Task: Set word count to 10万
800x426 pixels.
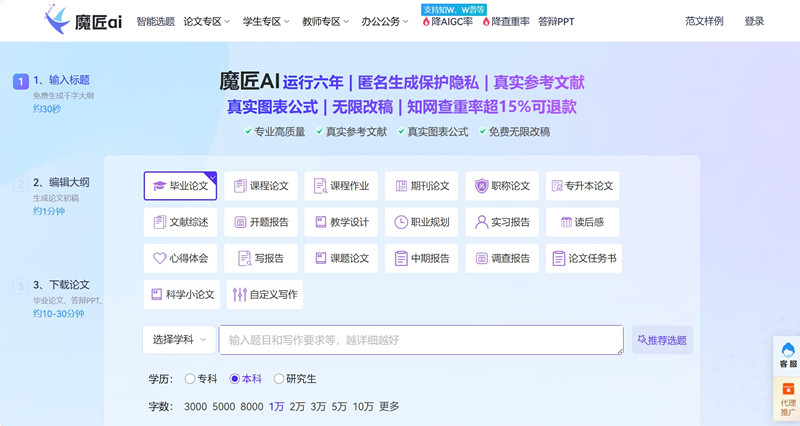Action: tap(363, 407)
